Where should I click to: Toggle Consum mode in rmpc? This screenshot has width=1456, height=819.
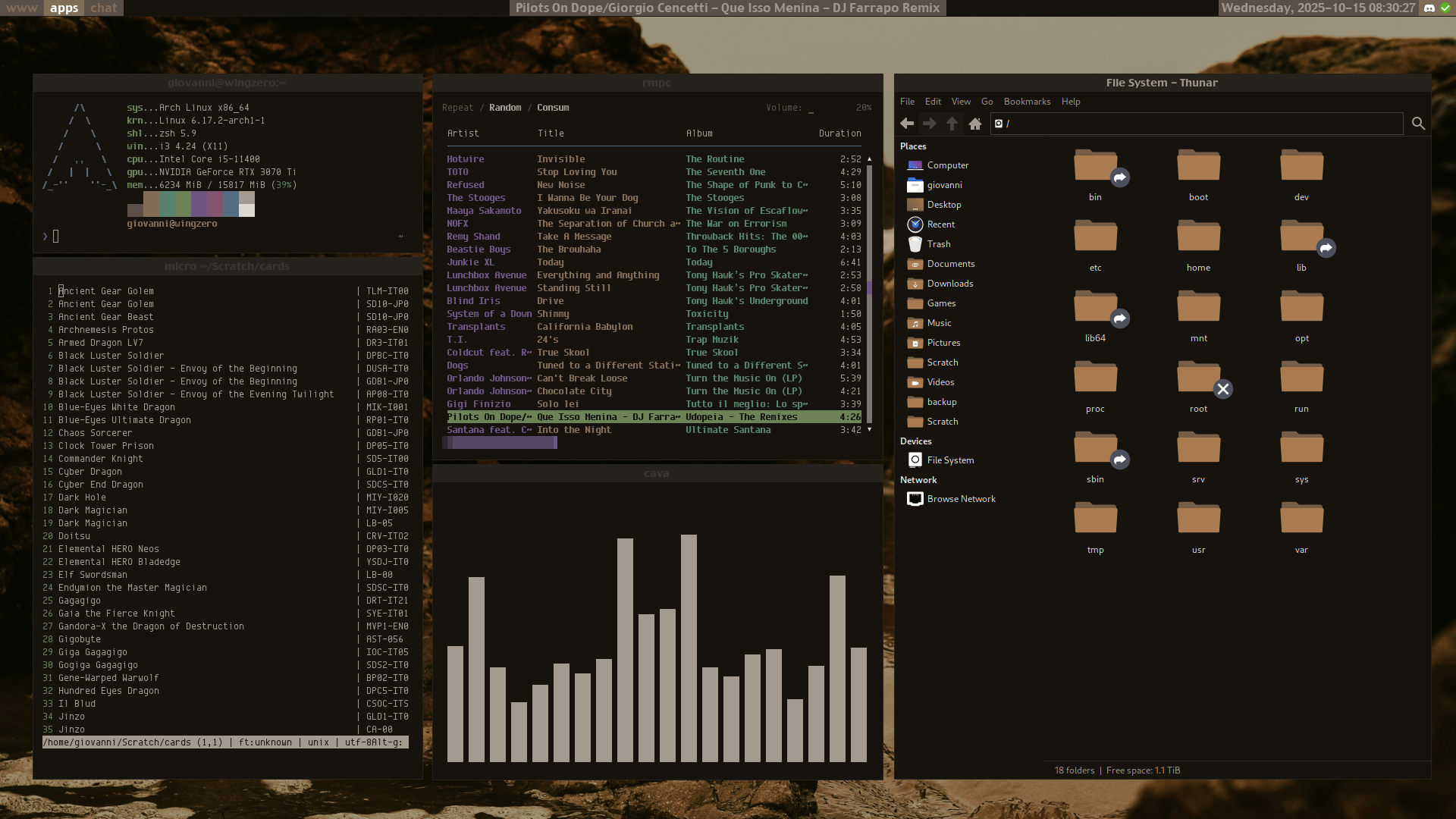(553, 108)
